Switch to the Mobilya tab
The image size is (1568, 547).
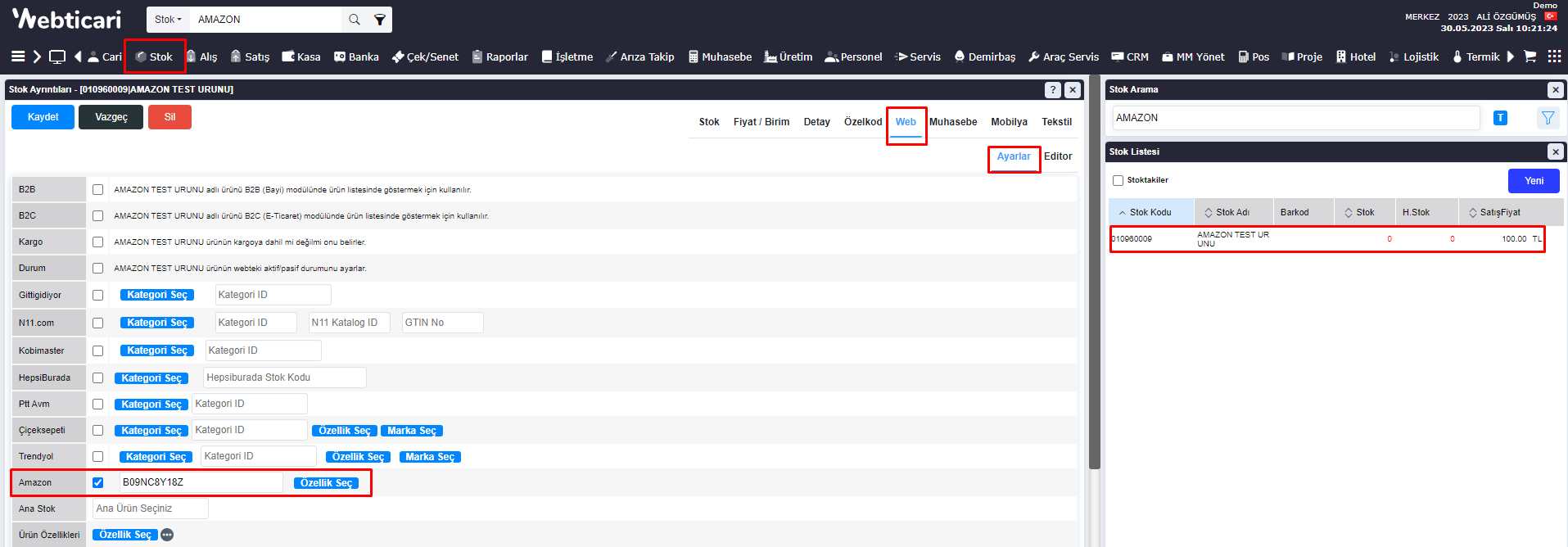[1010, 122]
